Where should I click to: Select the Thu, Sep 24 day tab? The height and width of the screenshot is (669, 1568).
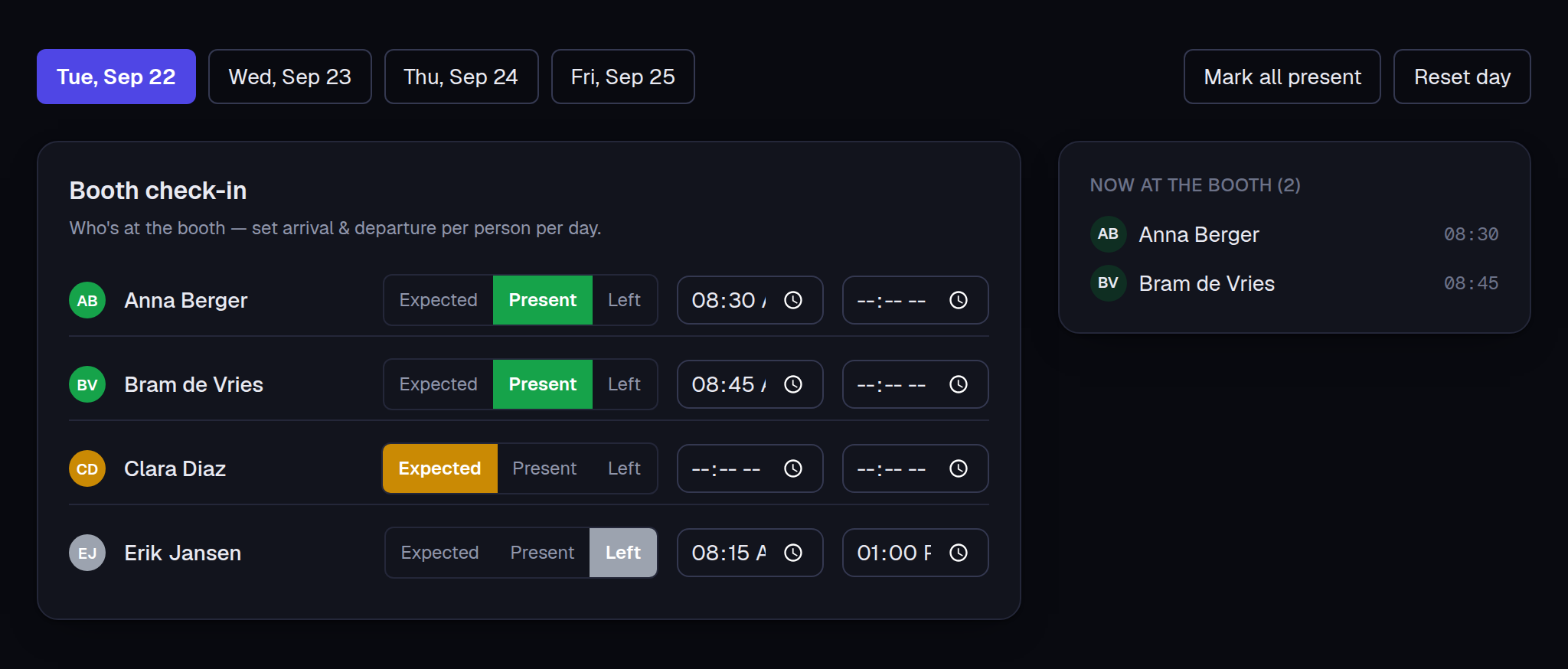461,77
